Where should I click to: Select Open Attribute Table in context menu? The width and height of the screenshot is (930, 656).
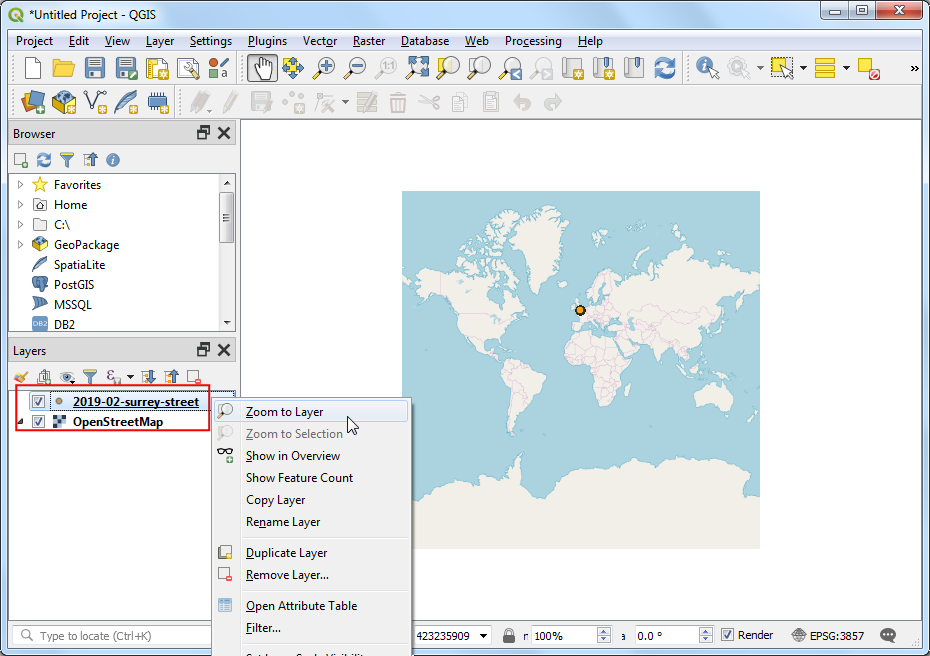[x=301, y=606]
